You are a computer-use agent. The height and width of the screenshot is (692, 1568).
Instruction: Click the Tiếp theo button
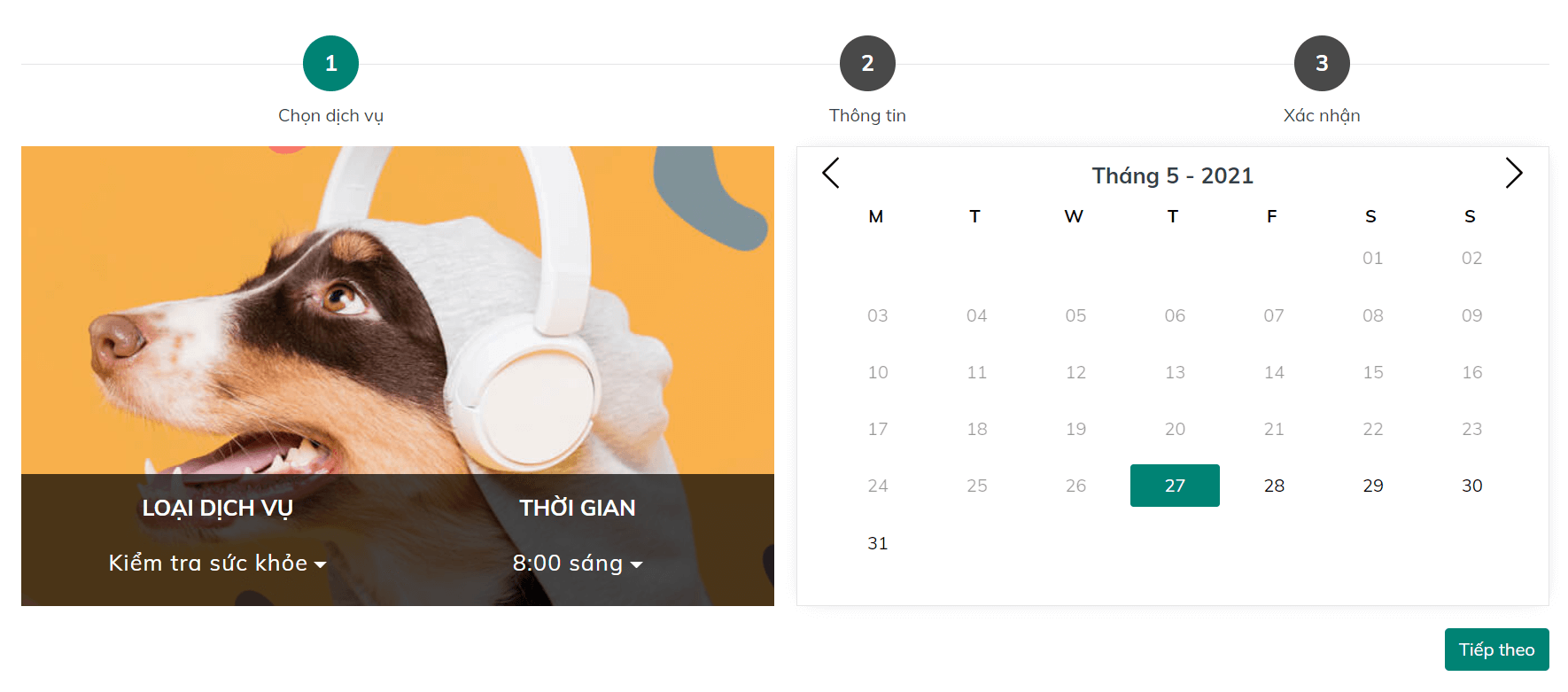click(1496, 649)
